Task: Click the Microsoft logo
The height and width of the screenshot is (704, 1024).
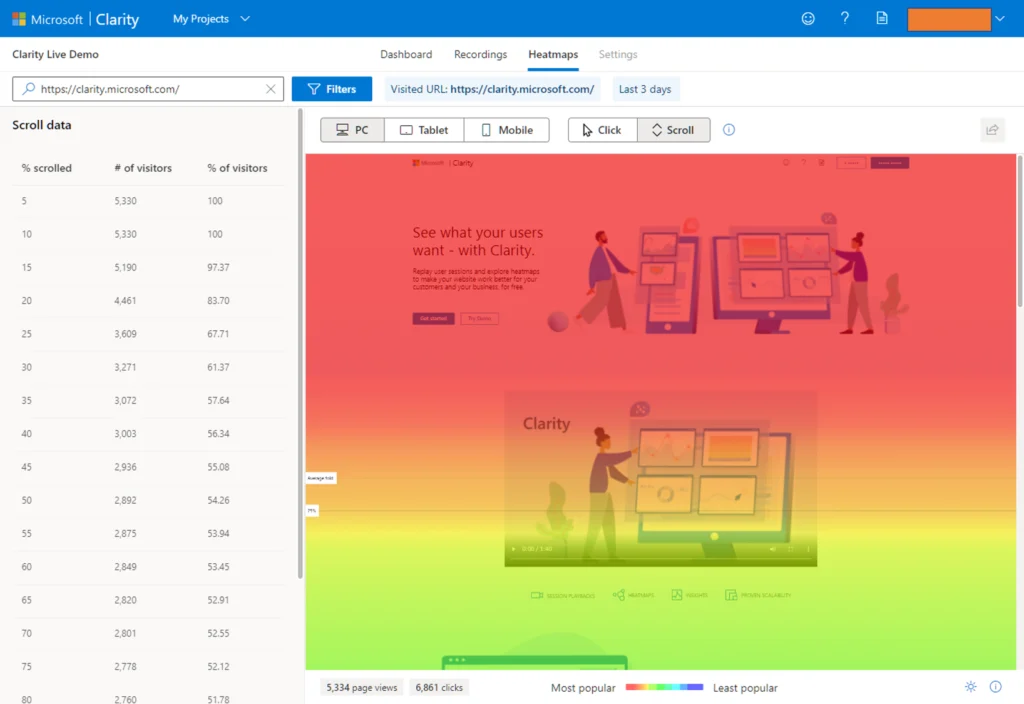Action: click(19, 19)
